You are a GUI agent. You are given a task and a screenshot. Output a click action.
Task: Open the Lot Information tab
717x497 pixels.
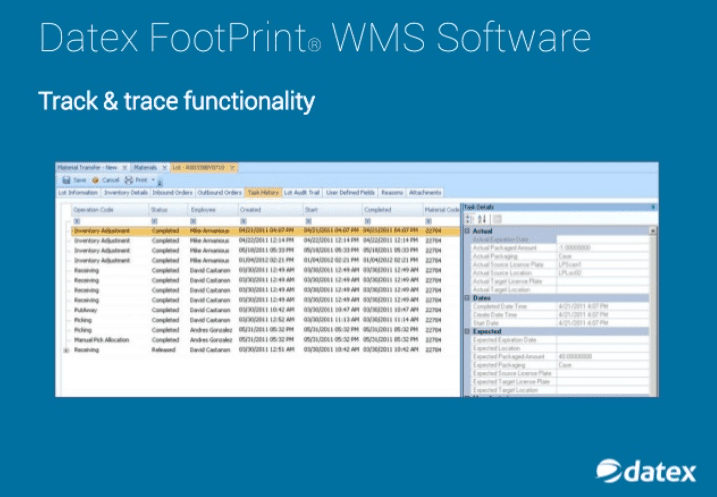coord(78,192)
